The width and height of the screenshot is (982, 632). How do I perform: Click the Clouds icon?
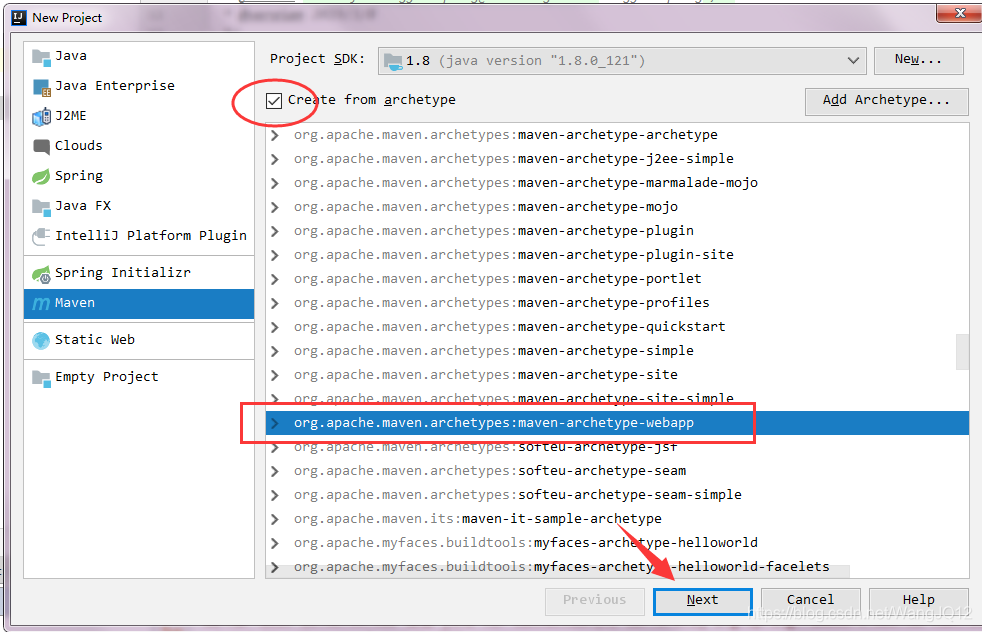point(41,147)
